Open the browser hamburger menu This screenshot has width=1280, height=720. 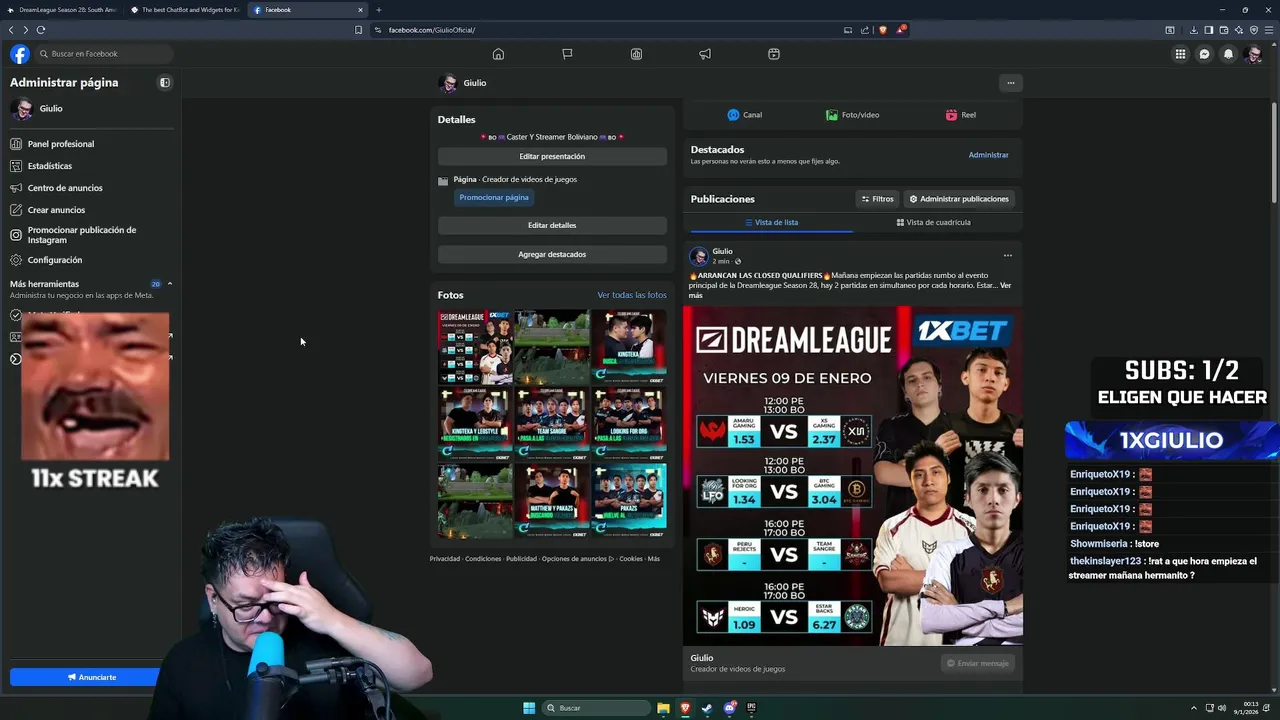click(1269, 30)
